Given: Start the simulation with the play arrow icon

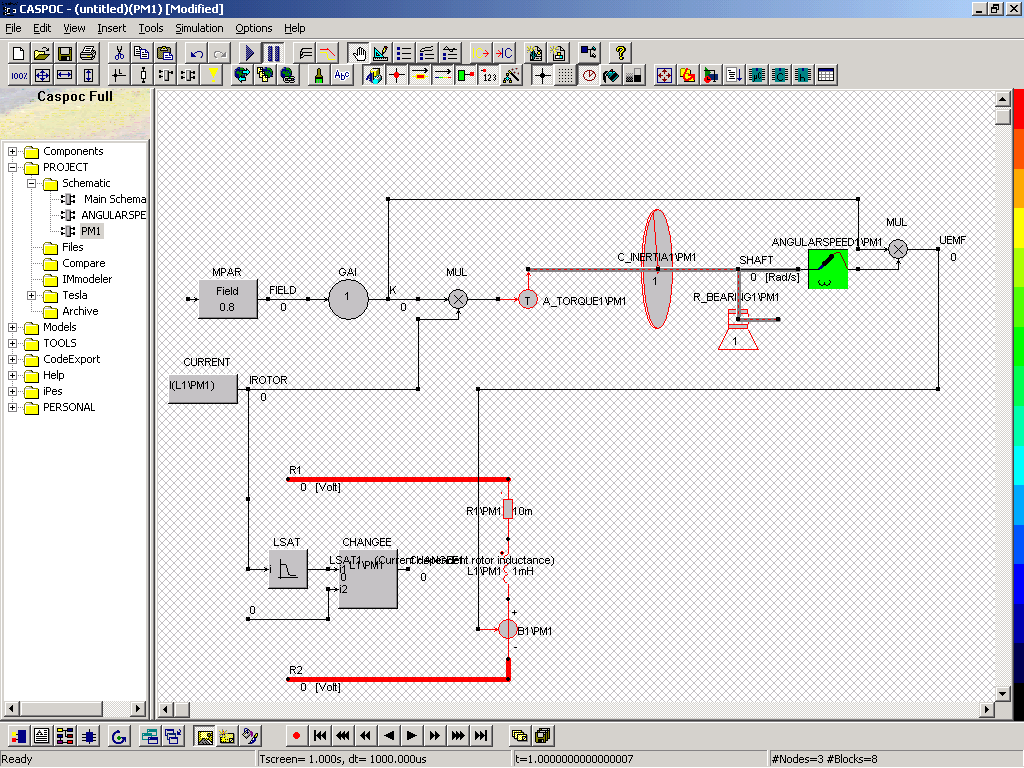Looking at the screenshot, I should [x=249, y=53].
